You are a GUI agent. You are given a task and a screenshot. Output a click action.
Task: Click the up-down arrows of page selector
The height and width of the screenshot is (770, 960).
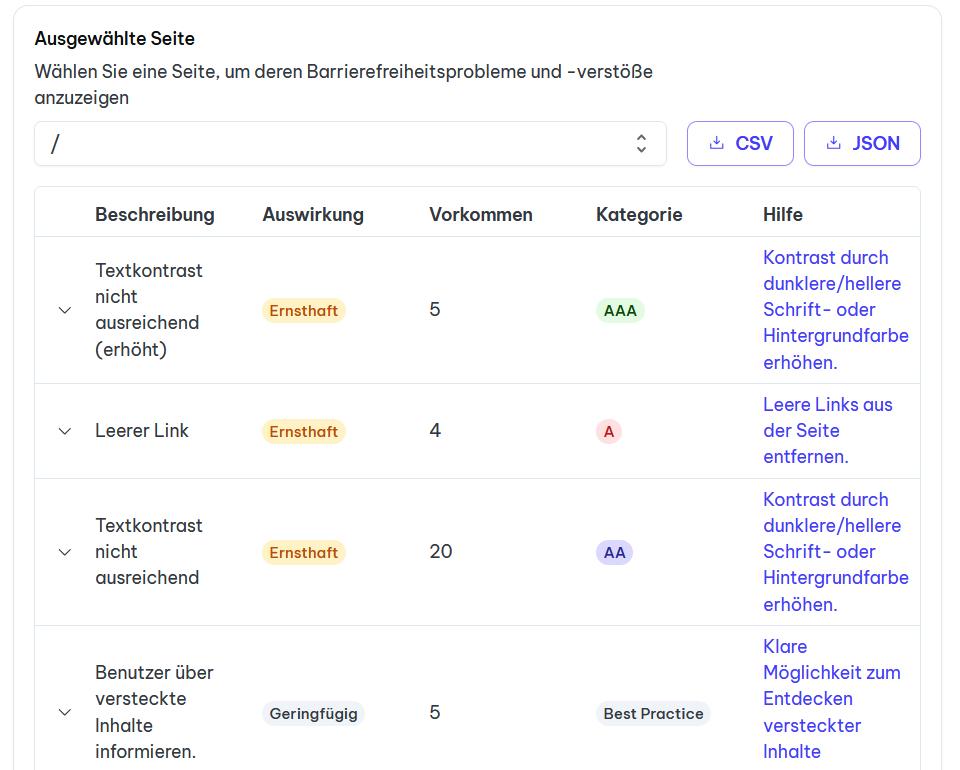click(641, 143)
